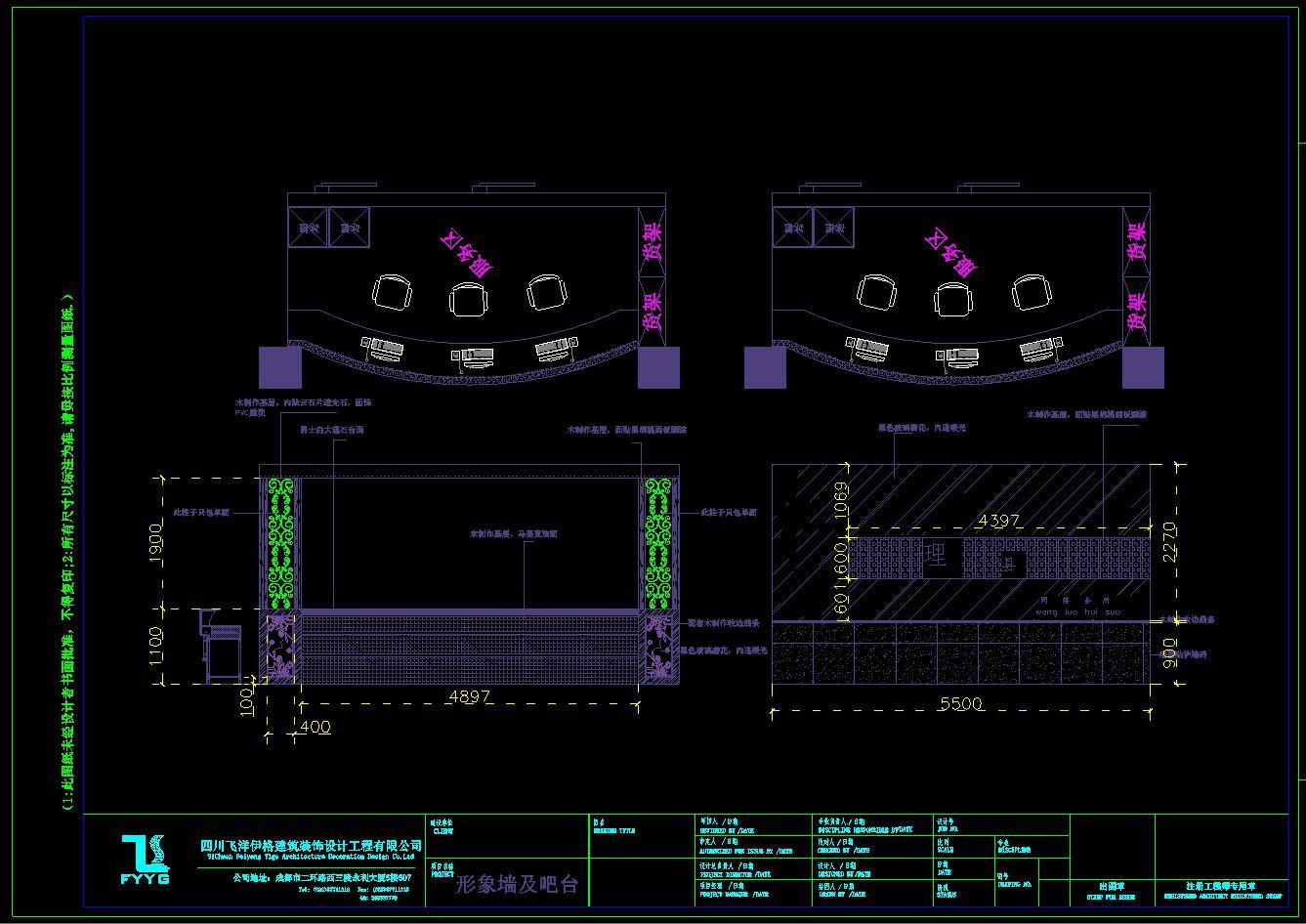
Task: Click the solid purple column block, right plan's right end
Action: [1143, 367]
